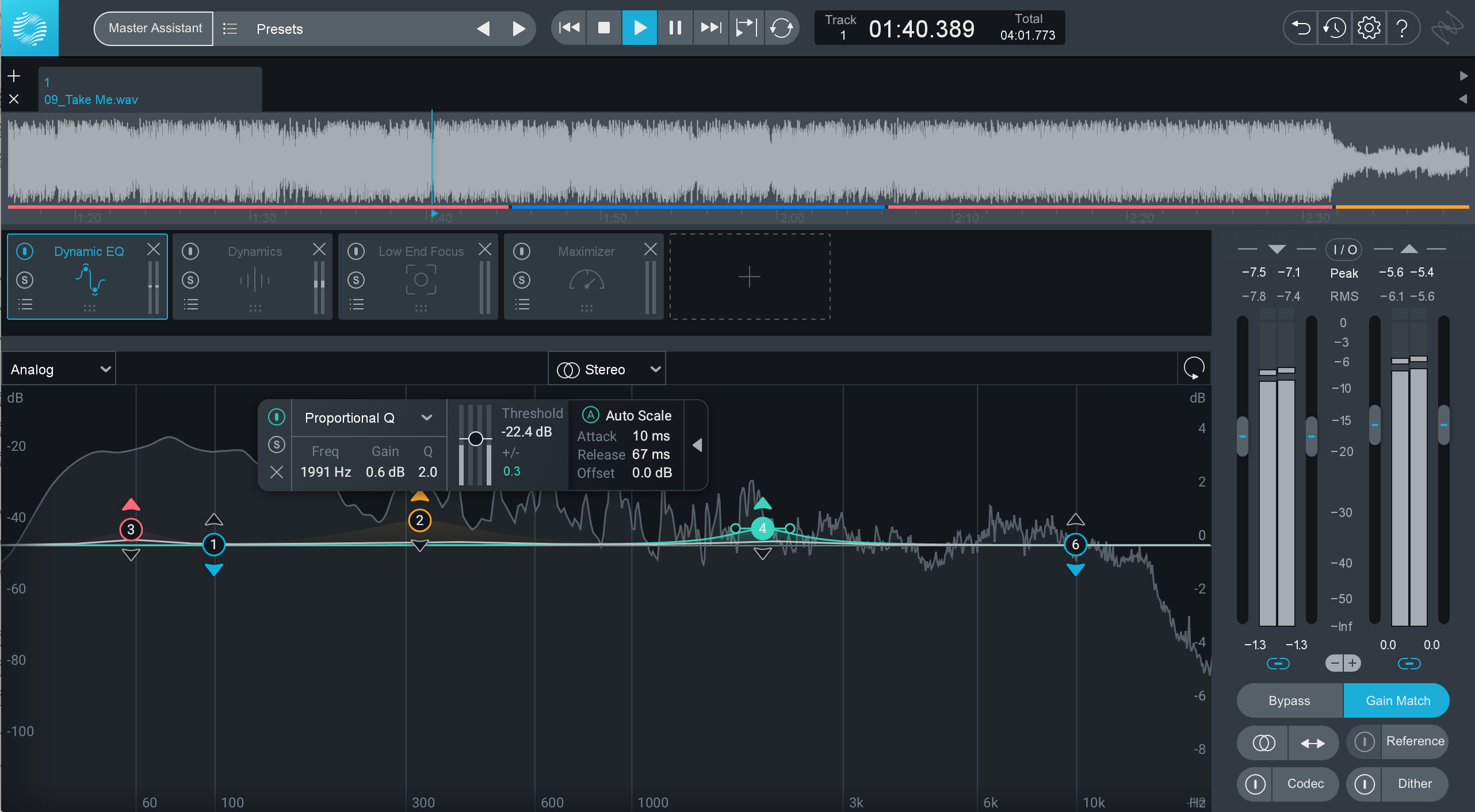Edit the Attack 10 ms value
This screenshot has height=812, width=1475.
point(651,436)
